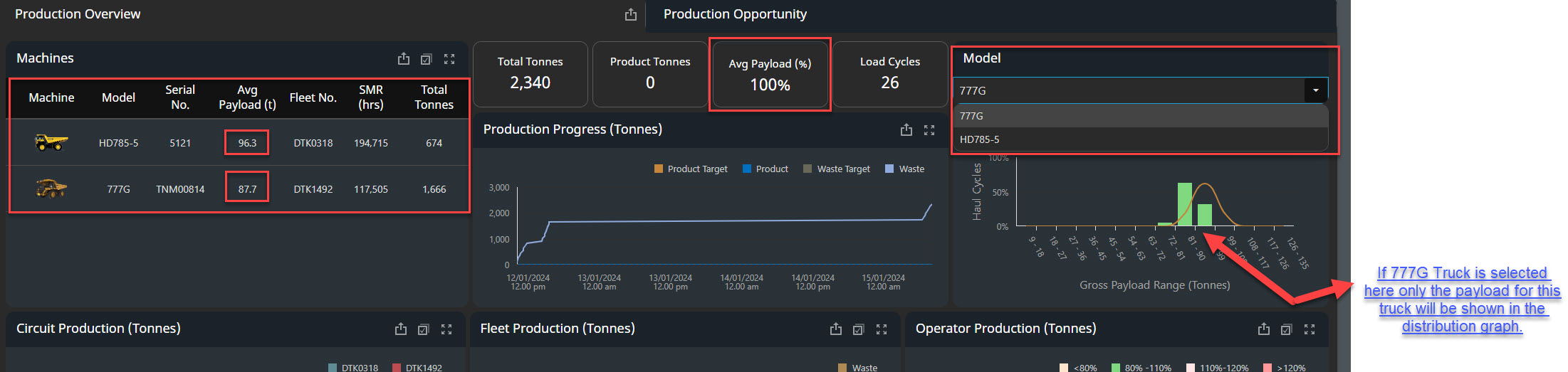
Task: Maximize Fleet Production panel
Action: tap(882, 329)
